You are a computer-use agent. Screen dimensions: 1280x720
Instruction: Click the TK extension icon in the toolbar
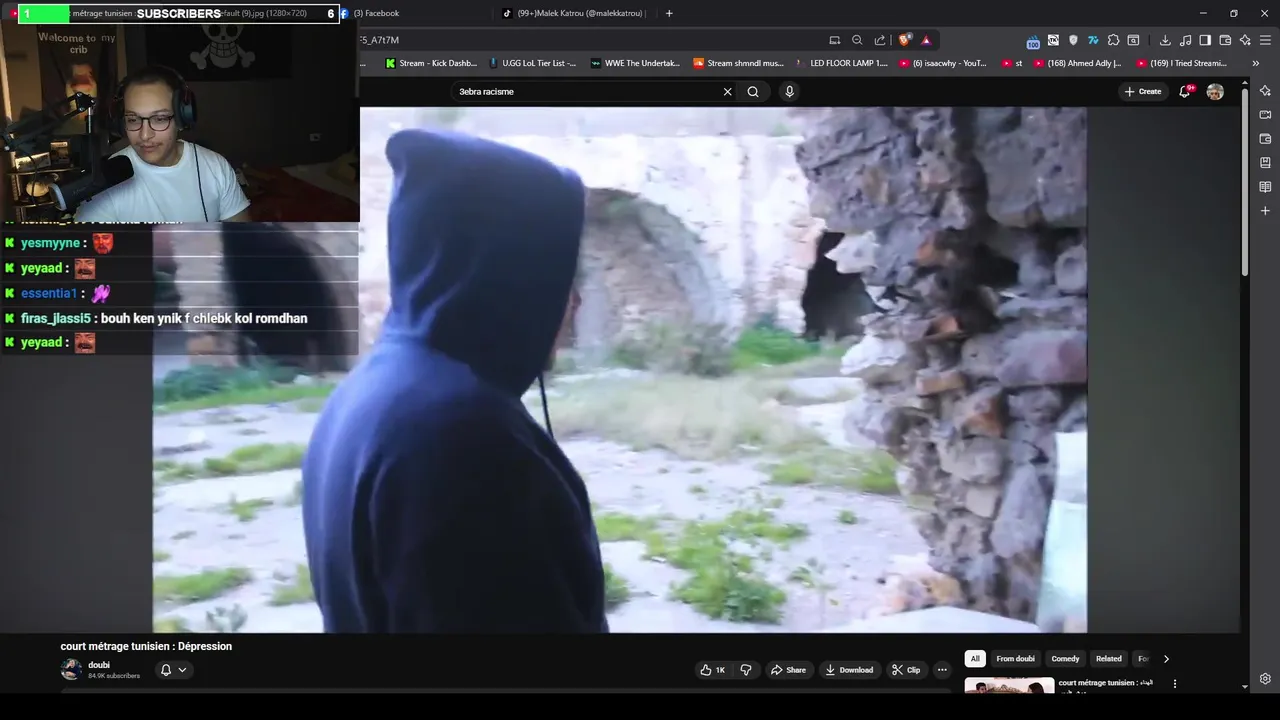1053,40
